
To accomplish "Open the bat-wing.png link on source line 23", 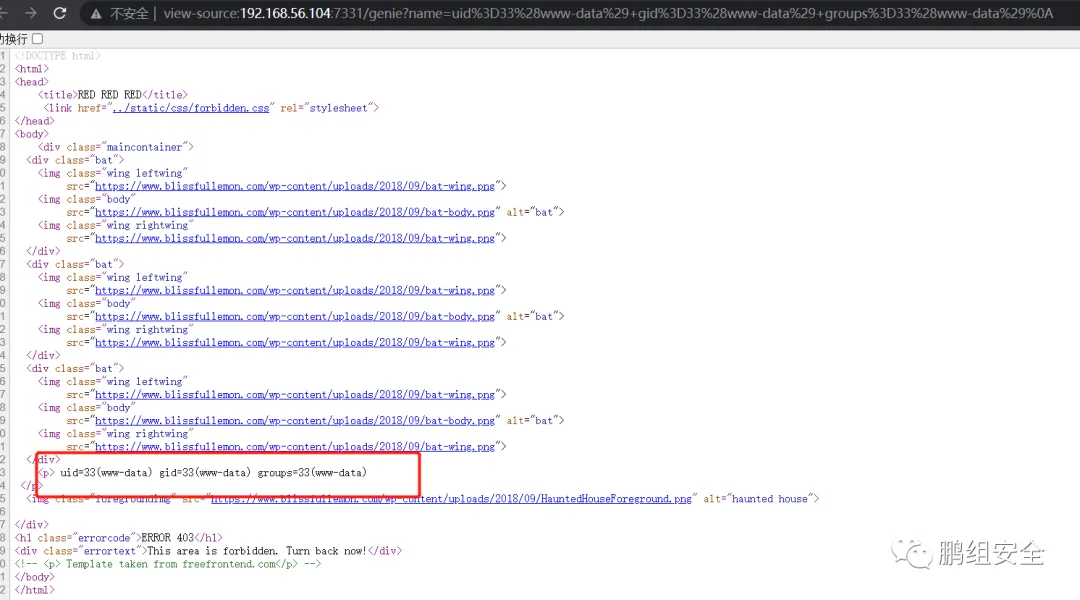I will pos(295,342).
